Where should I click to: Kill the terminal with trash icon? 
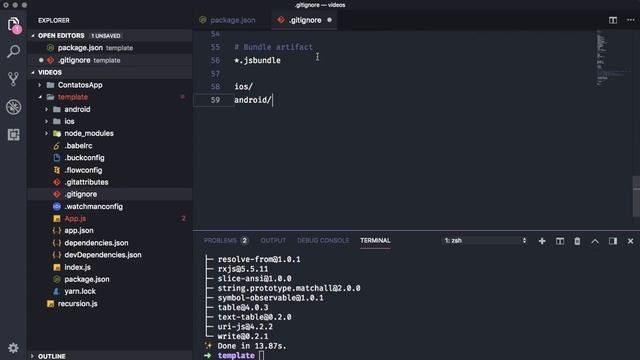577,241
